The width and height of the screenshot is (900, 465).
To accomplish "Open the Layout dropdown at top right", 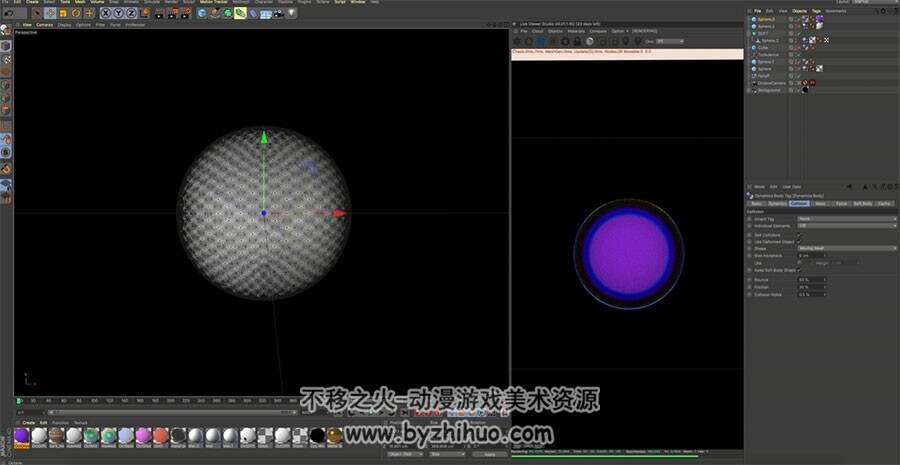I will (875, 2).
